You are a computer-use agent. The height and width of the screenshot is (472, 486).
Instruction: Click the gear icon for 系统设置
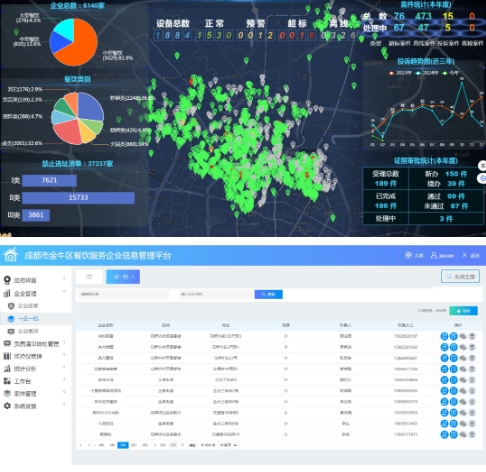[7, 406]
